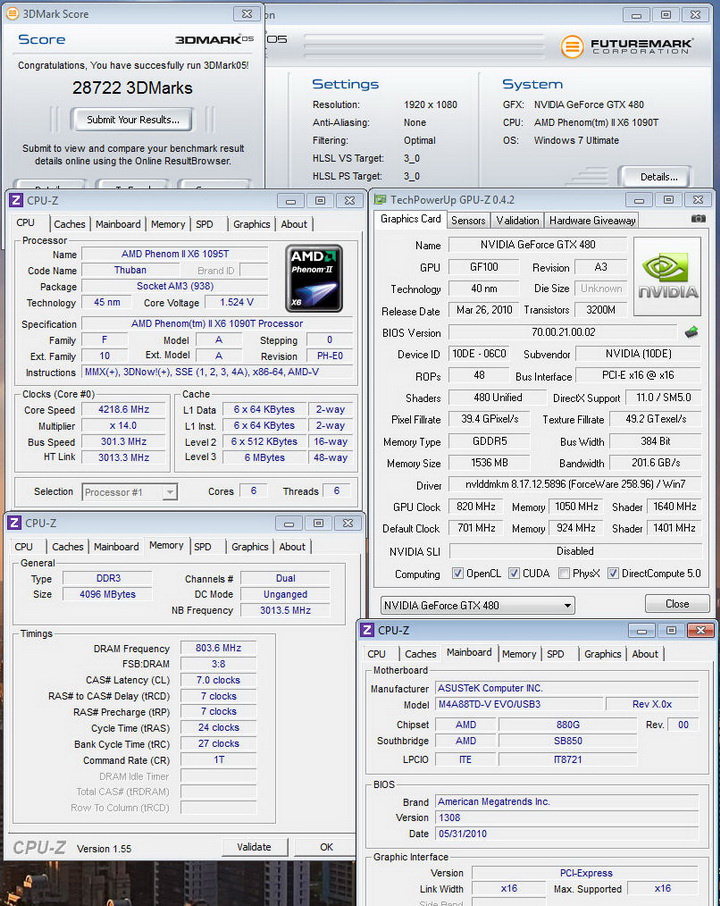Viewport: 720px width, 906px height.
Task: Toggle the DirectCompute 5.0 checkbox
Action: [x=613, y=573]
